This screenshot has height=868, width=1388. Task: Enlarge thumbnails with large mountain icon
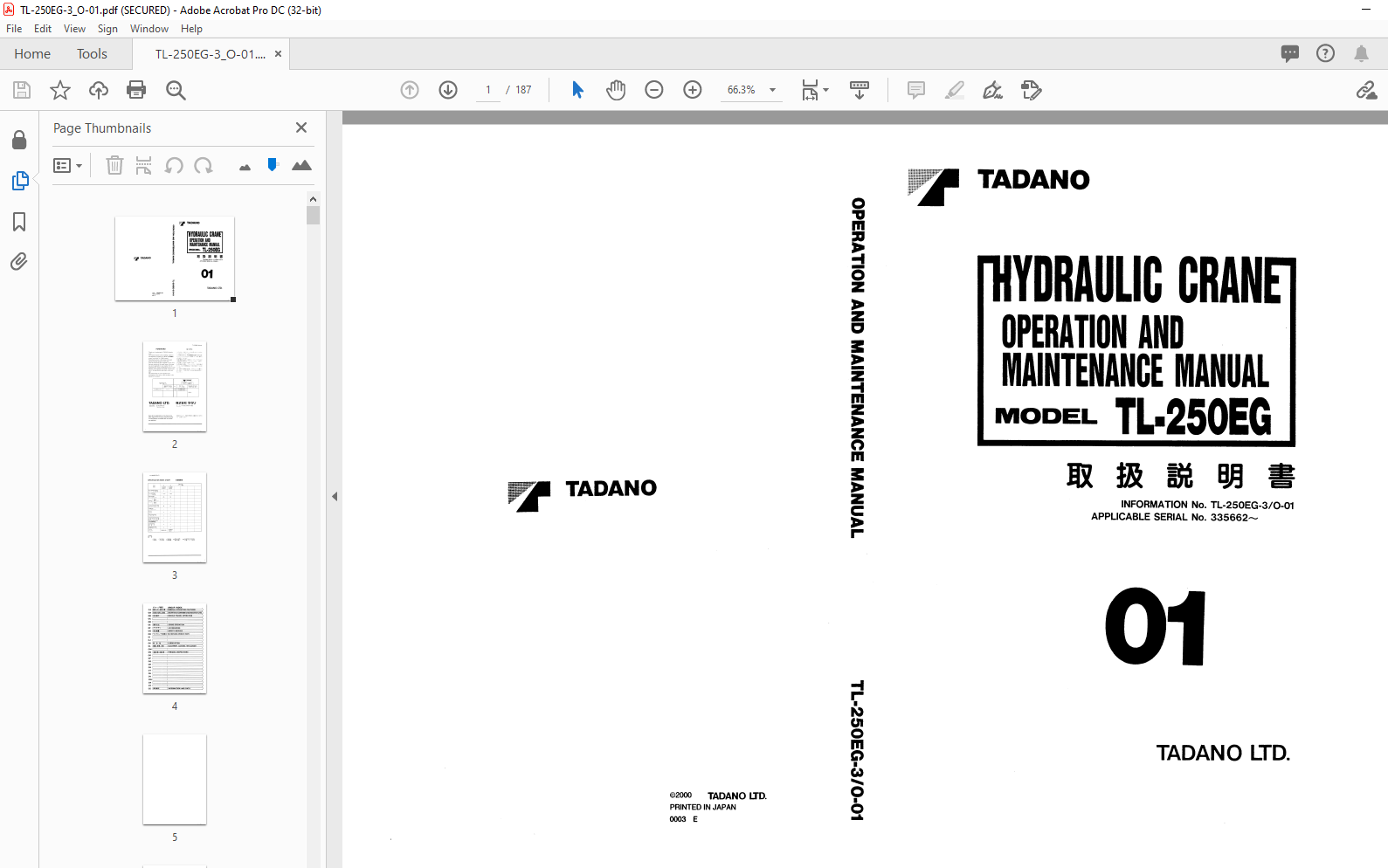pyautogui.click(x=301, y=165)
